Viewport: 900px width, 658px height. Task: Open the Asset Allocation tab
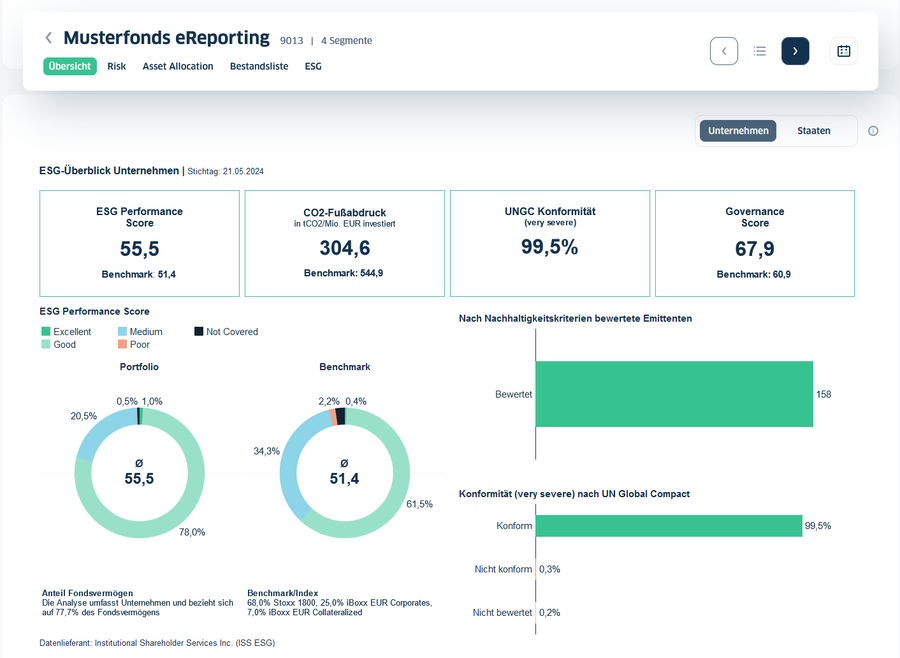(178, 67)
